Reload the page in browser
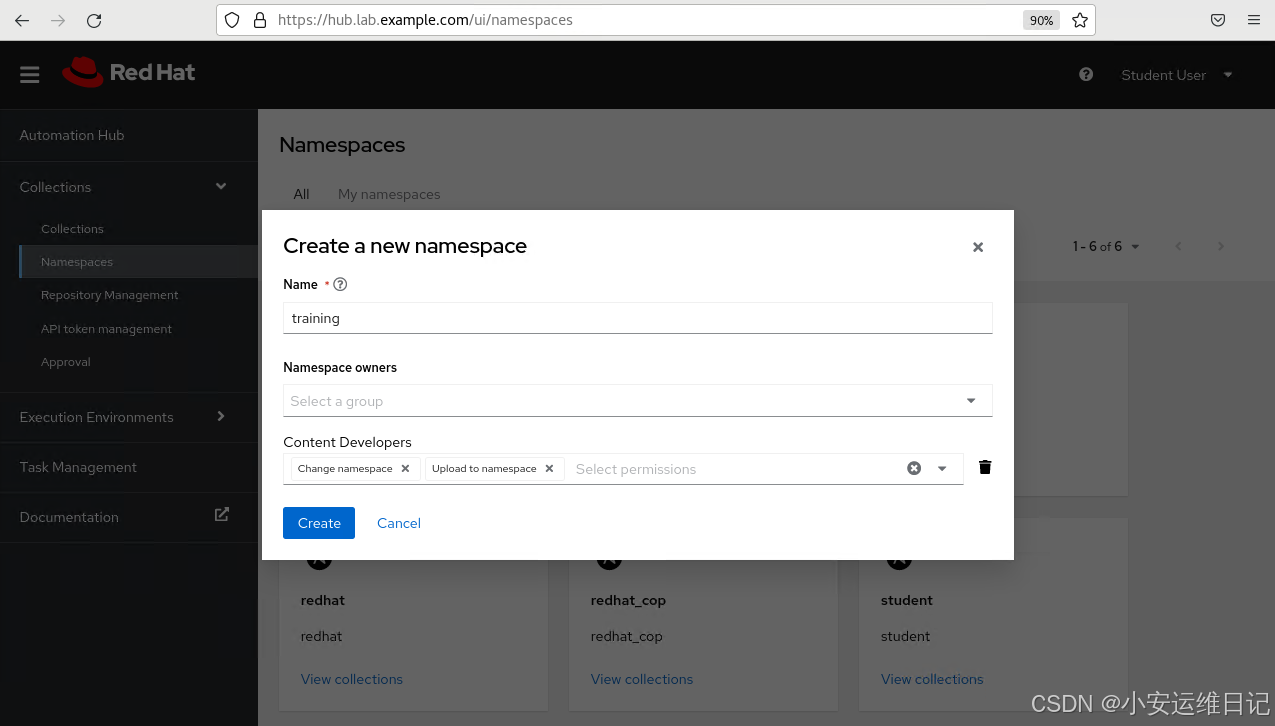1275x726 pixels. click(94, 20)
